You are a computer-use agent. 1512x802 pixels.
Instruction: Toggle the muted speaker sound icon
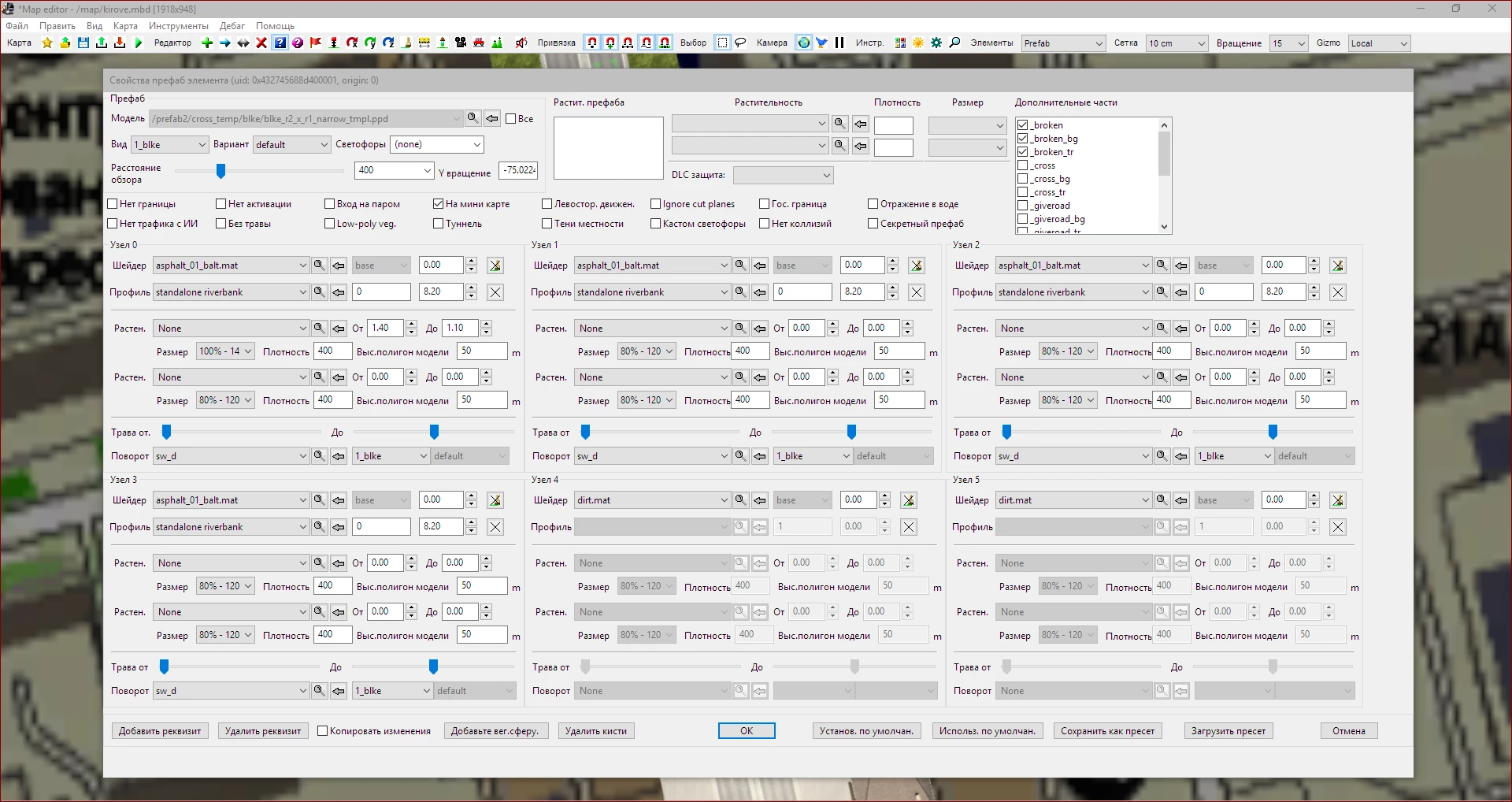click(521, 43)
